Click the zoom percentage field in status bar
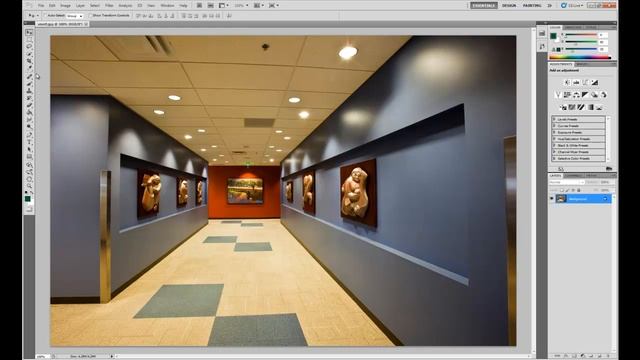This screenshot has width=640, height=360. [x=42, y=356]
